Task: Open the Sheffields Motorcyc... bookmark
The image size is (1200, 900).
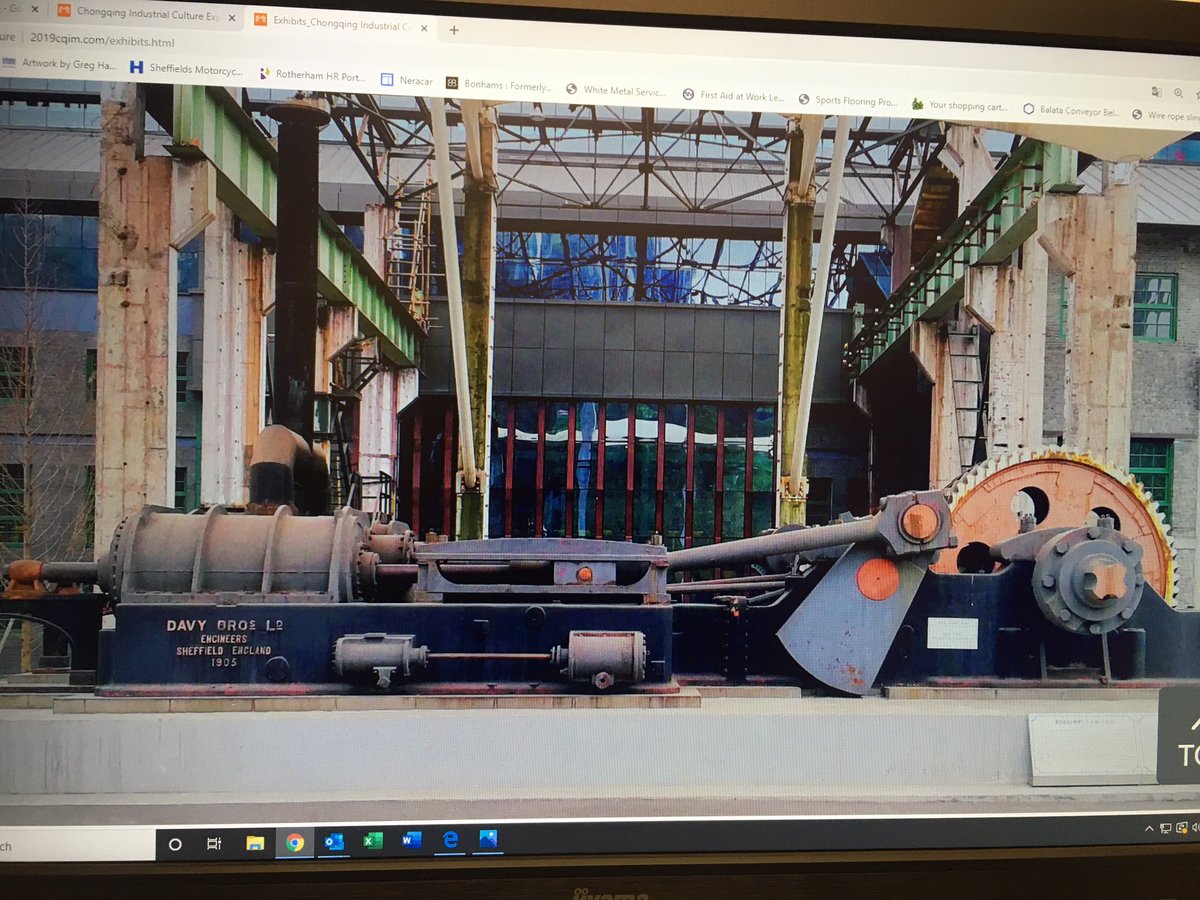Action: 187,69
